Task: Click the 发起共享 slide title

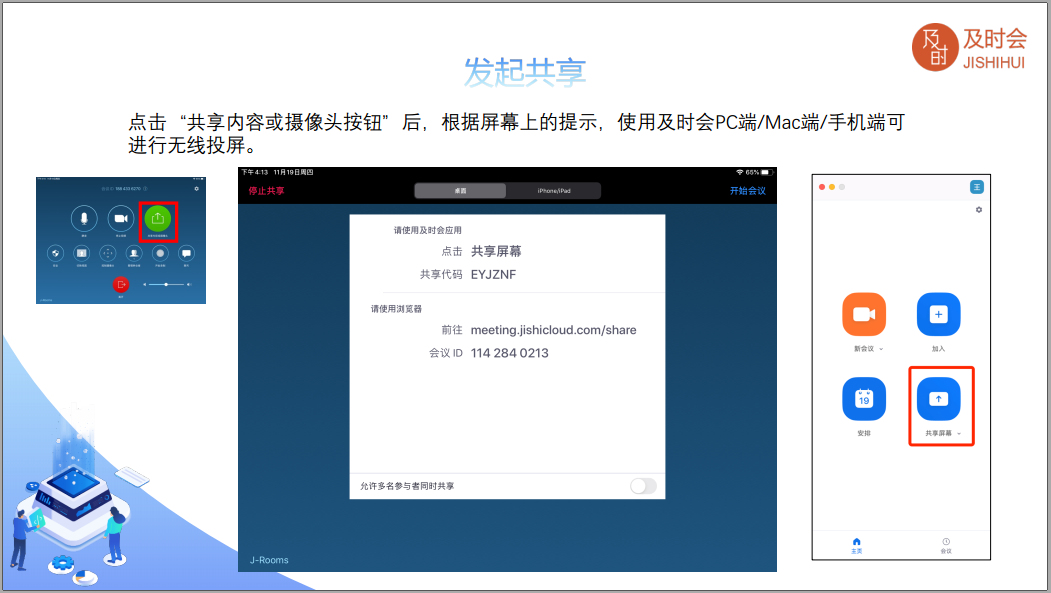Action: [x=525, y=72]
